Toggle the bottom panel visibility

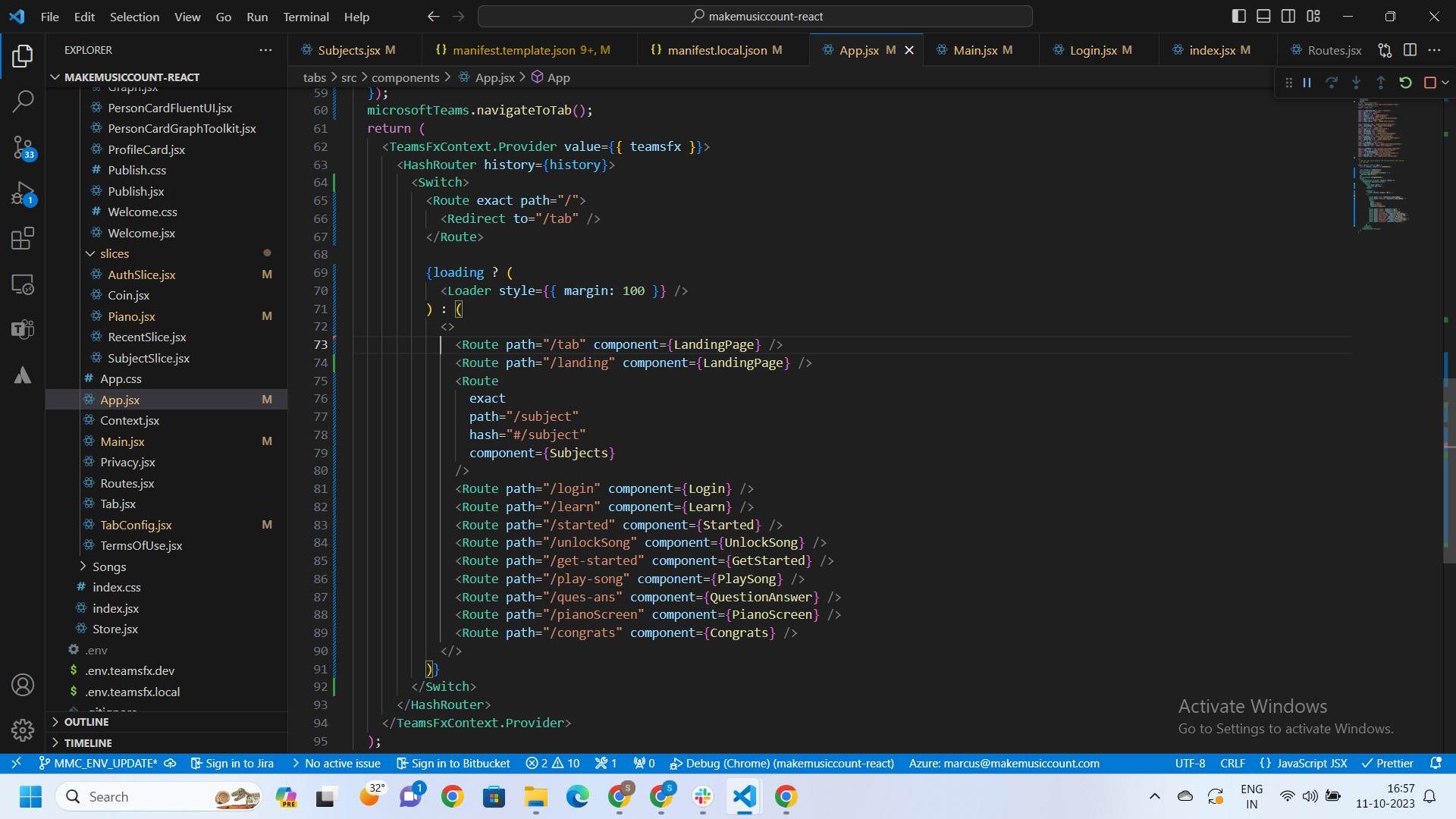click(x=1263, y=15)
